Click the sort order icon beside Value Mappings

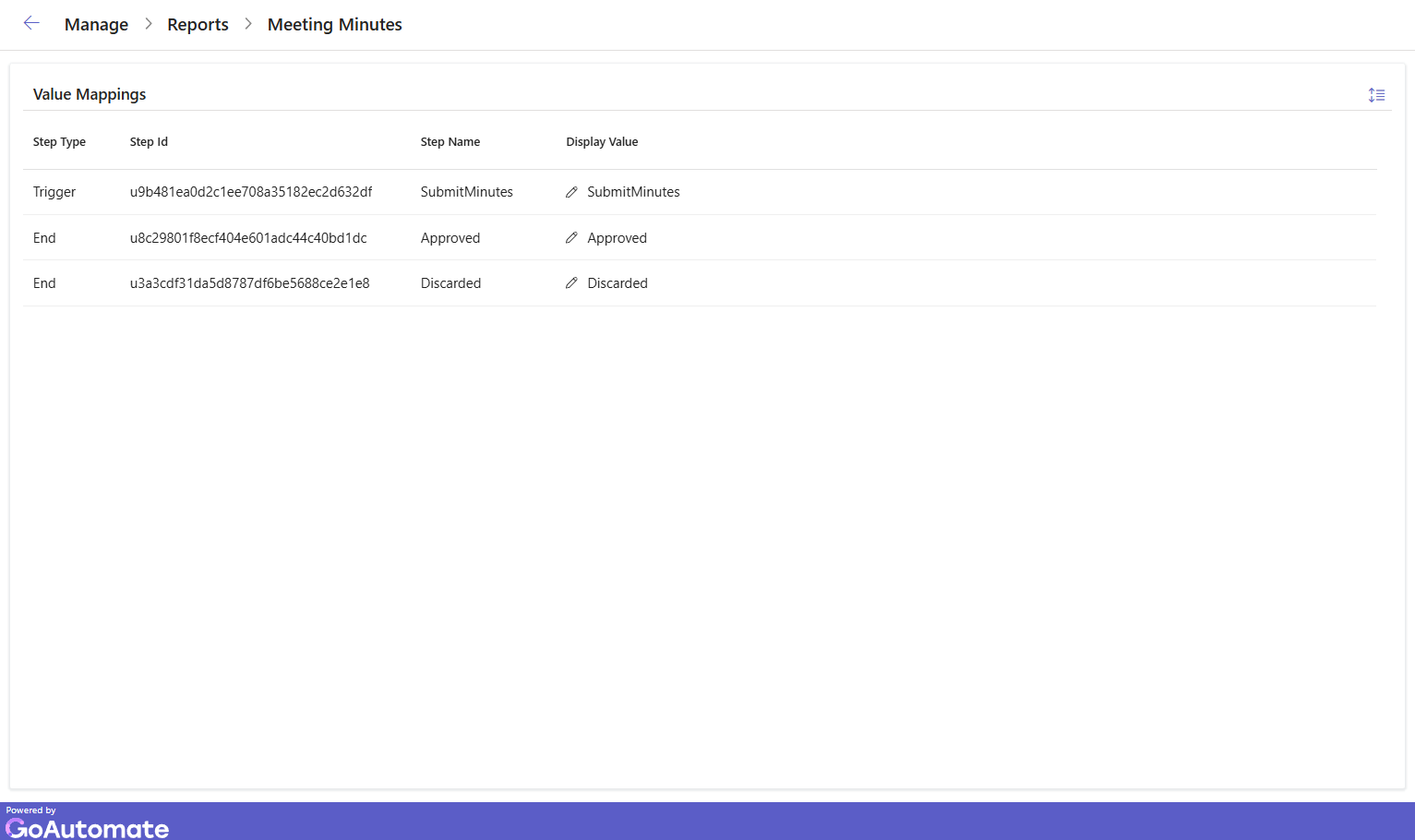click(x=1376, y=95)
